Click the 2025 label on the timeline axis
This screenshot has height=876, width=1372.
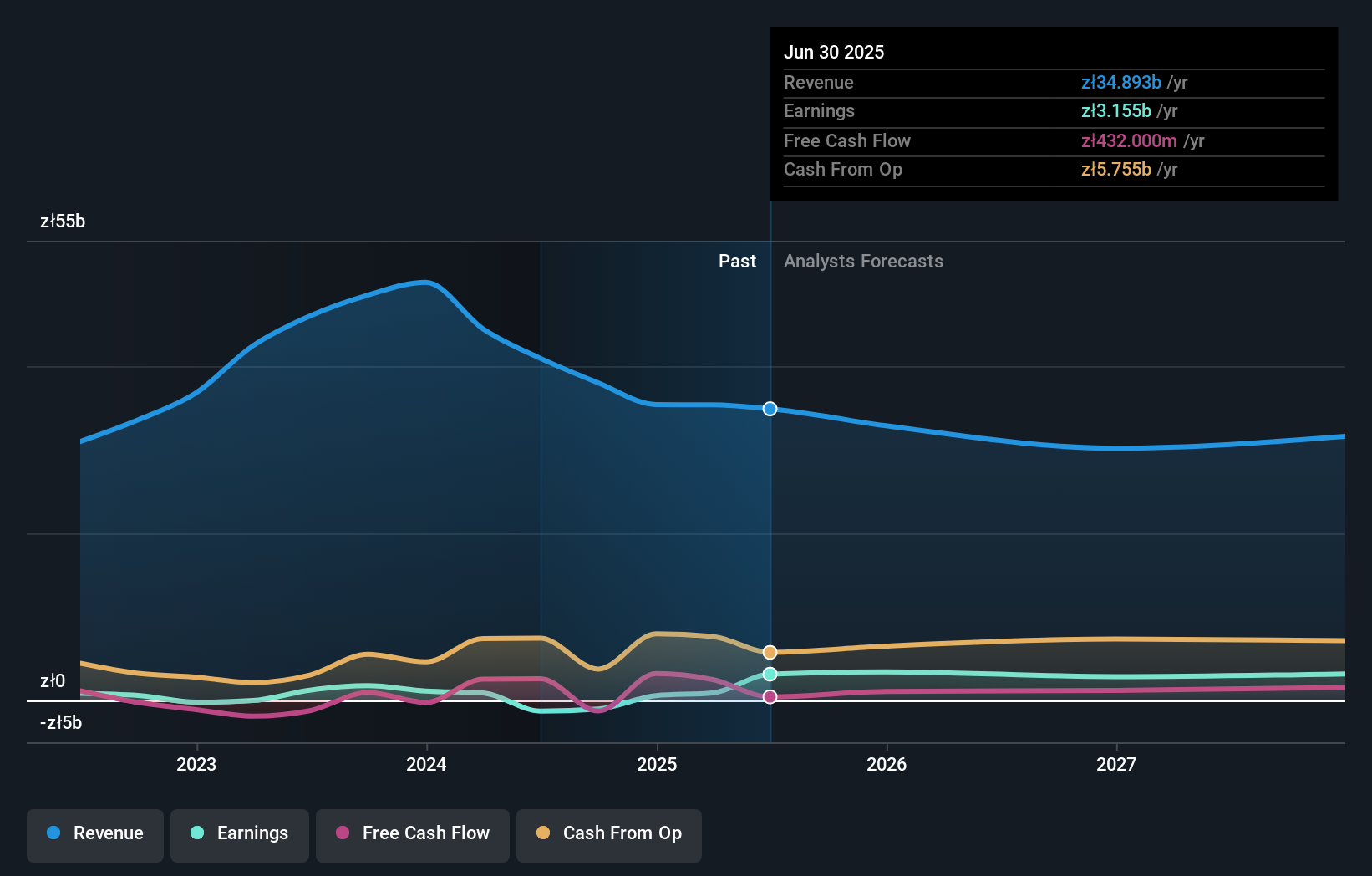(x=657, y=763)
